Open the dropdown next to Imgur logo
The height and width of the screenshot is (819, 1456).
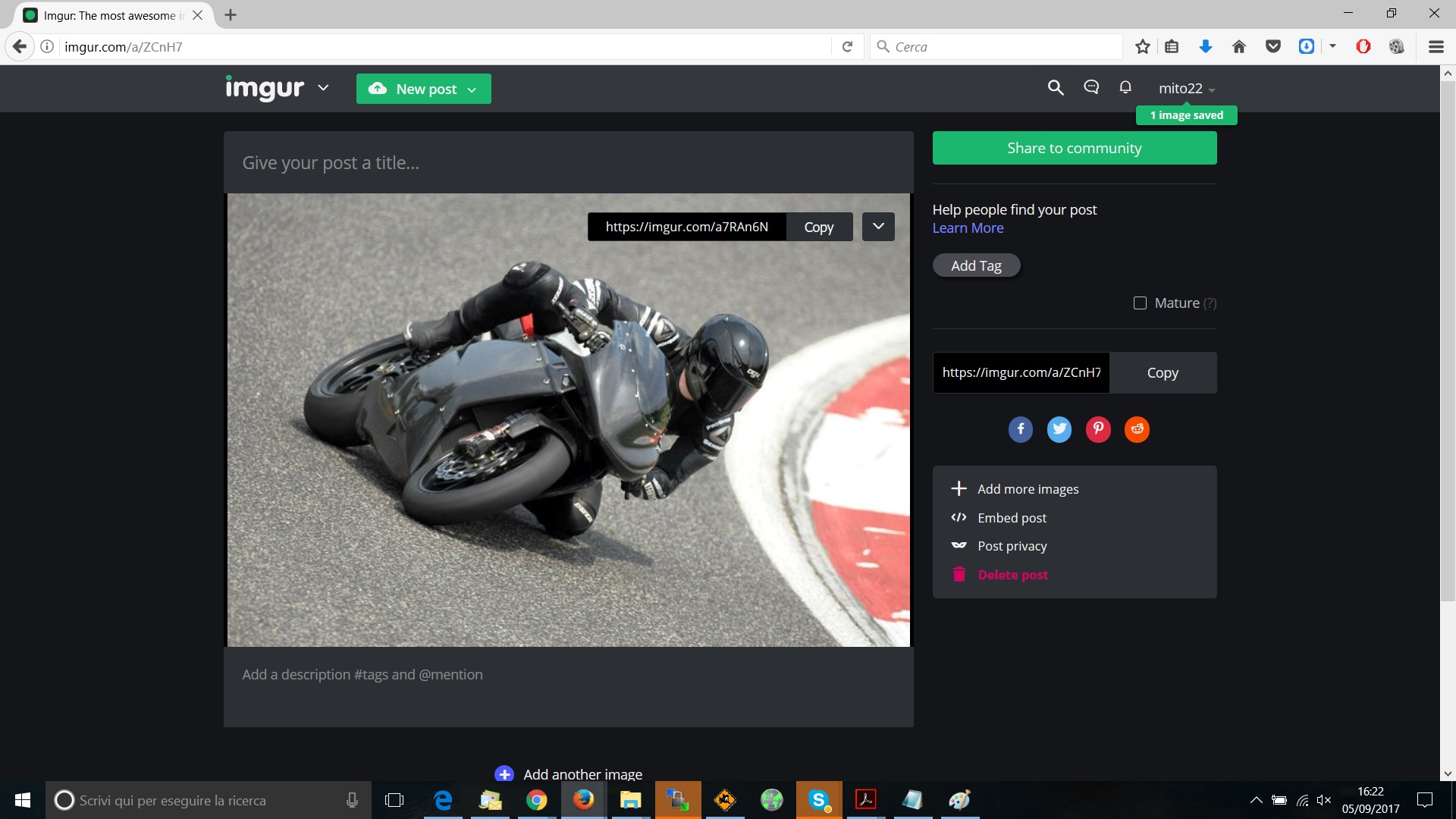point(323,88)
